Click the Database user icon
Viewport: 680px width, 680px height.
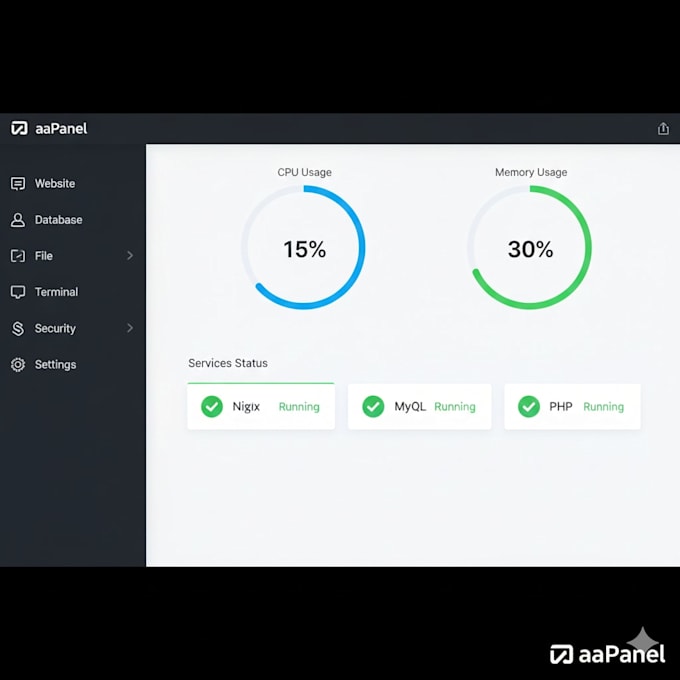pos(18,220)
